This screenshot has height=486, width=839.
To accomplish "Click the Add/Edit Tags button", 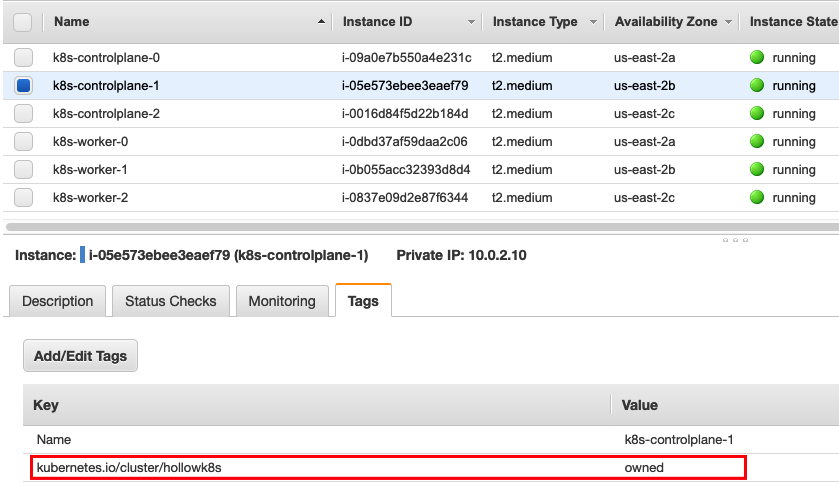I will pyautogui.click(x=81, y=356).
